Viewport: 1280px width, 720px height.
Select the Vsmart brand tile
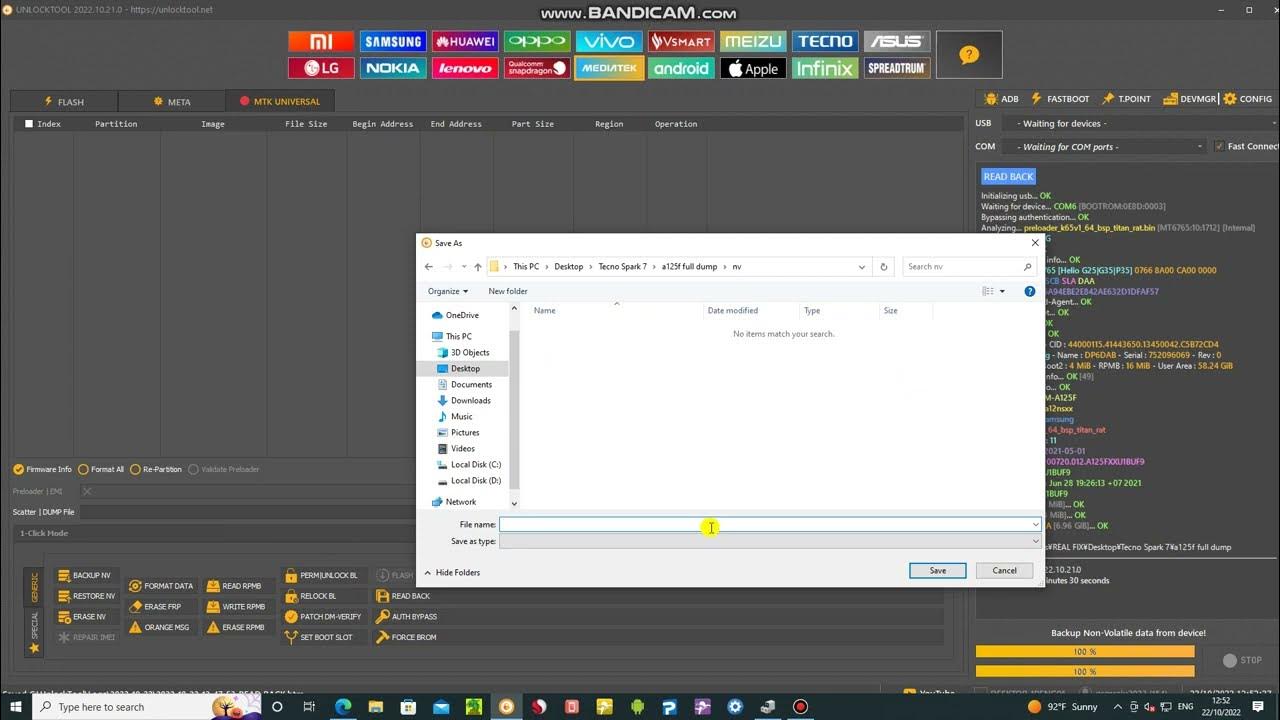[681, 41]
